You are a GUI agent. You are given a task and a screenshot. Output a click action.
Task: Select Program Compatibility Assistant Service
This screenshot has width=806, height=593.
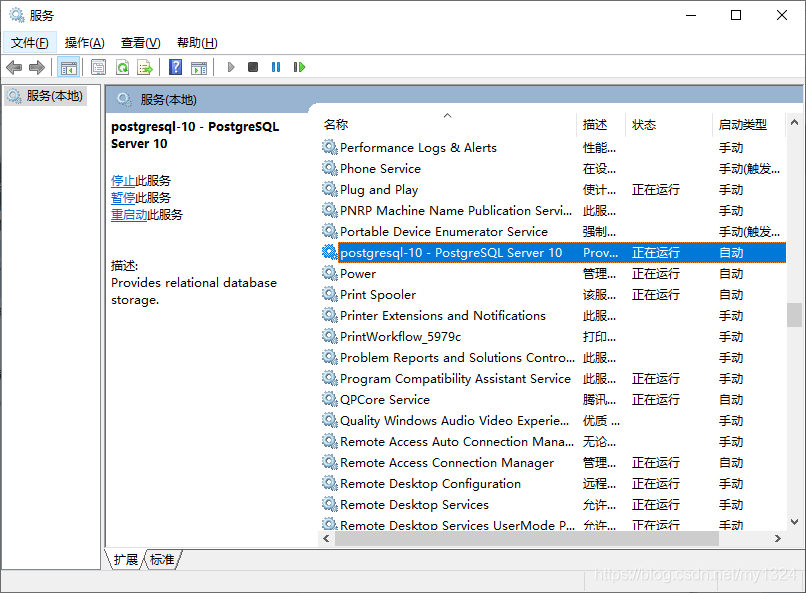click(x=455, y=379)
